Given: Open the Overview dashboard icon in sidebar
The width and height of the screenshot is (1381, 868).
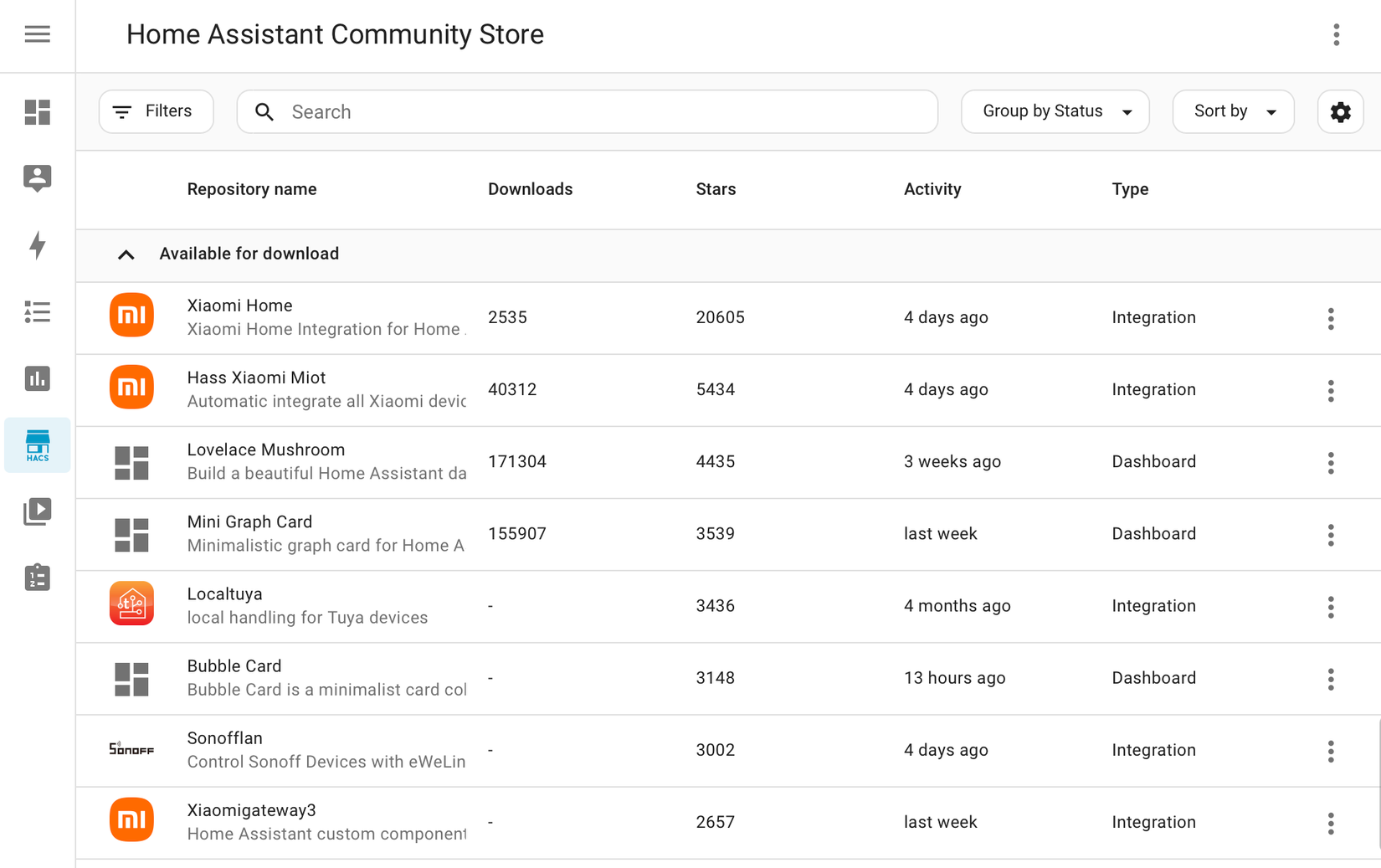Looking at the screenshot, I should [x=37, y=112].
